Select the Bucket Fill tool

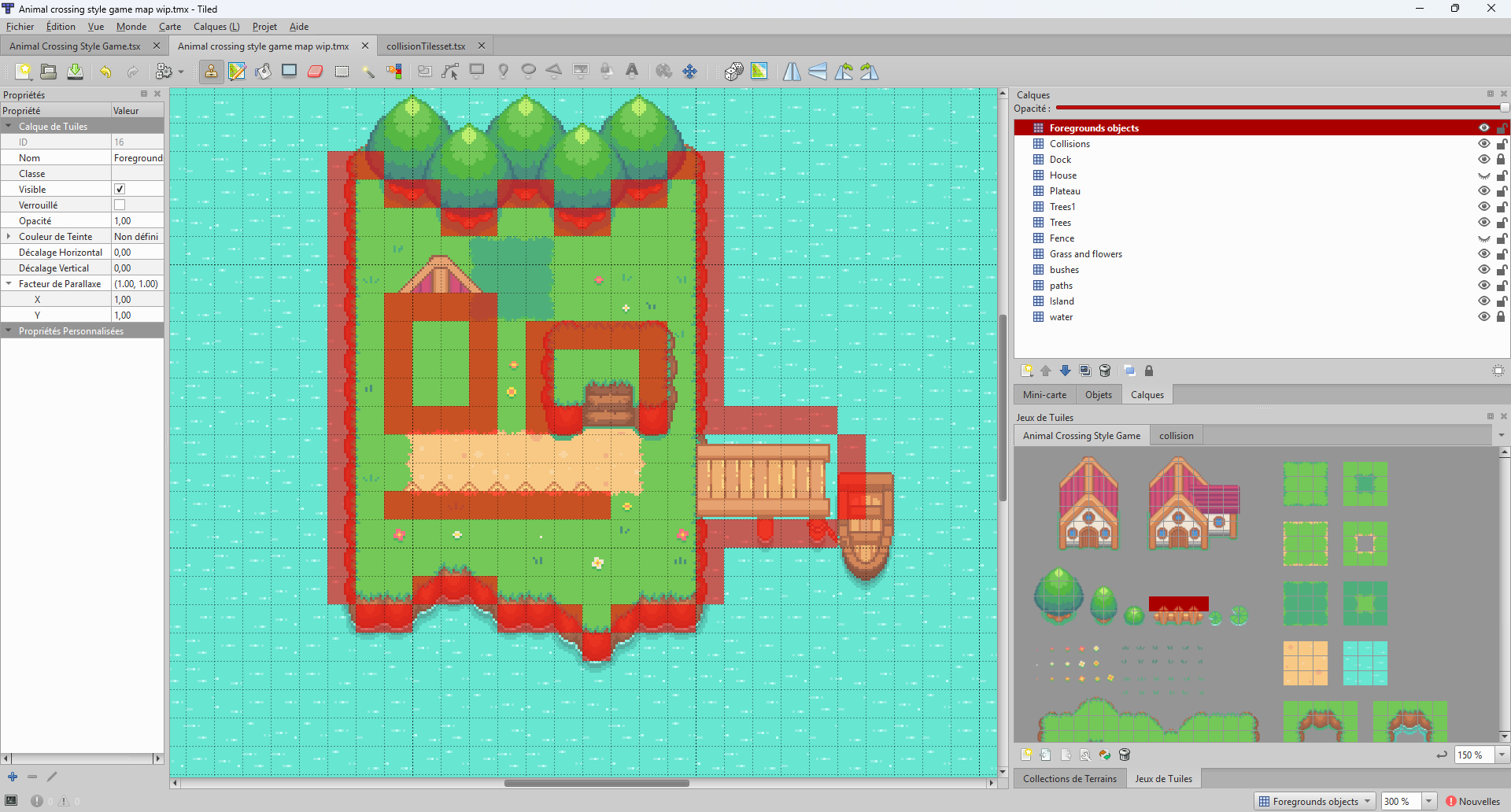pos(262,72)
